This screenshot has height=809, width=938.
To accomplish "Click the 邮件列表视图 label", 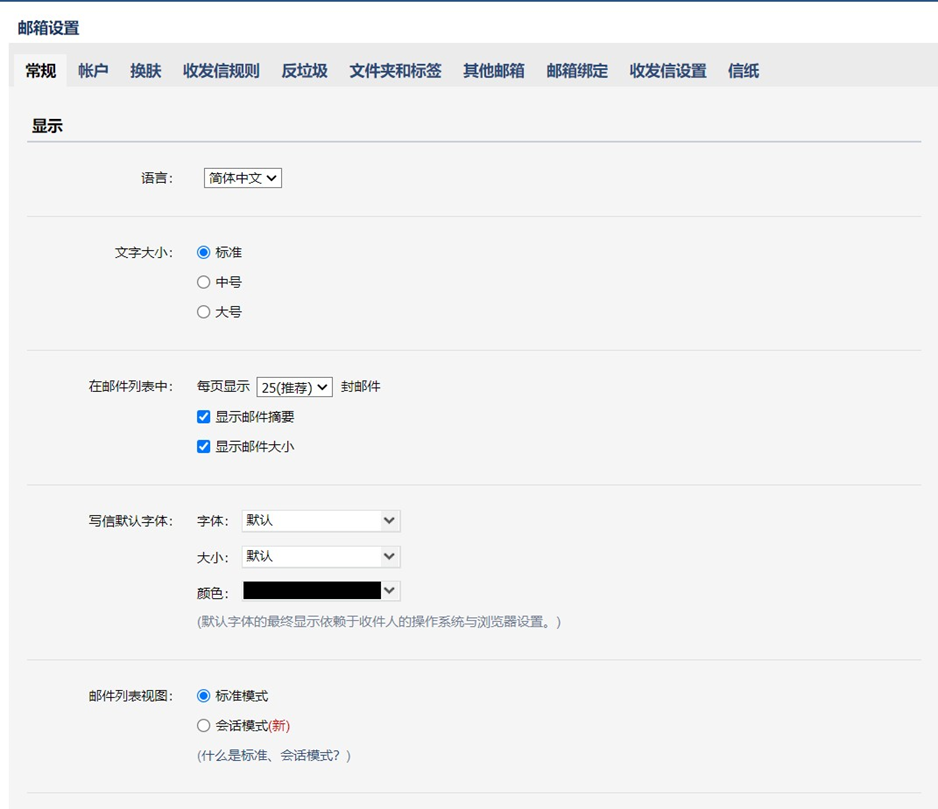I will coord(130,696).
